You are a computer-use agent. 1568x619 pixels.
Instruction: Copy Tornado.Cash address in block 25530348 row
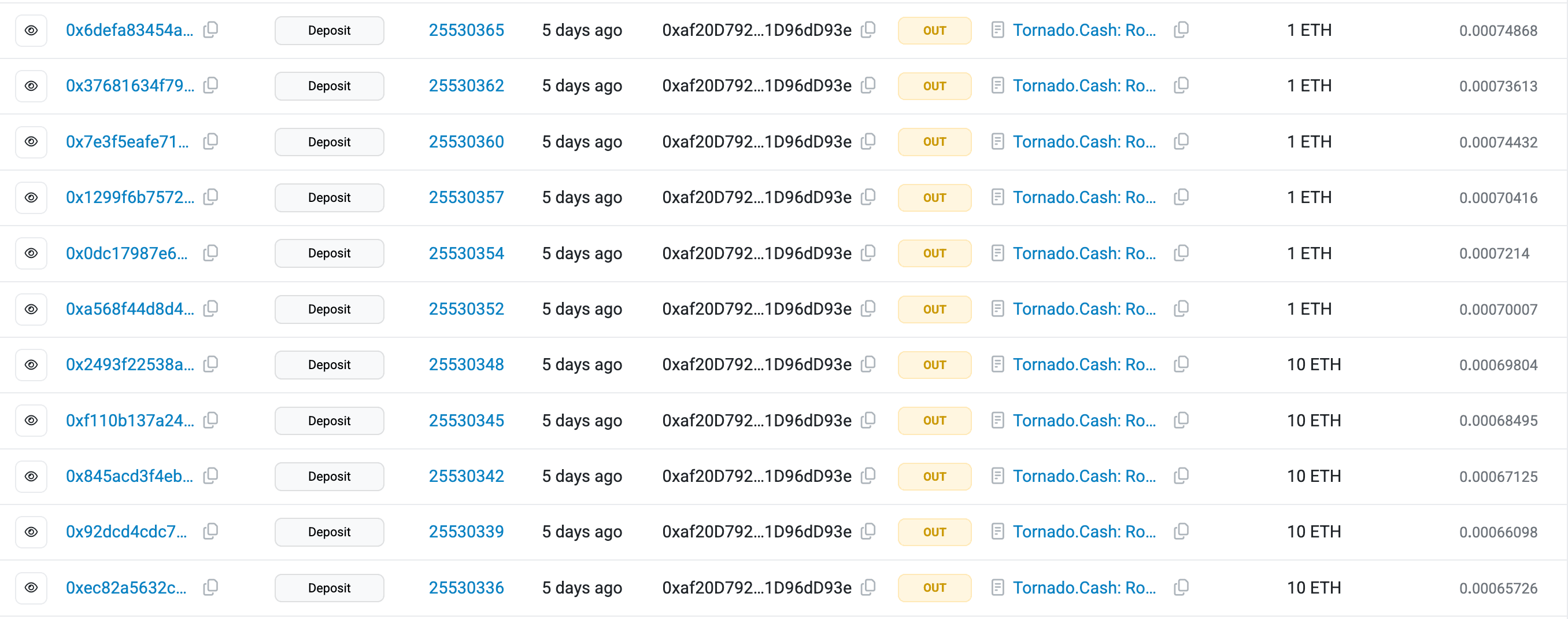[x=1181, y=364]
